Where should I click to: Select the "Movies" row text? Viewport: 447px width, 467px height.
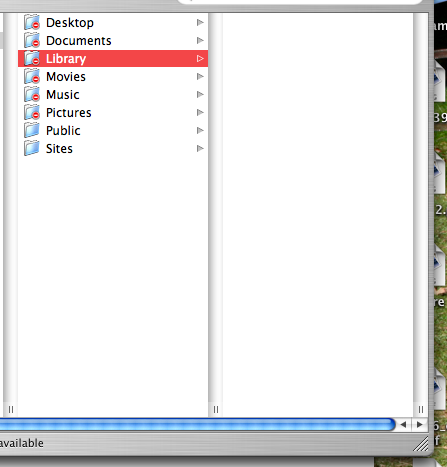(66, 77)
